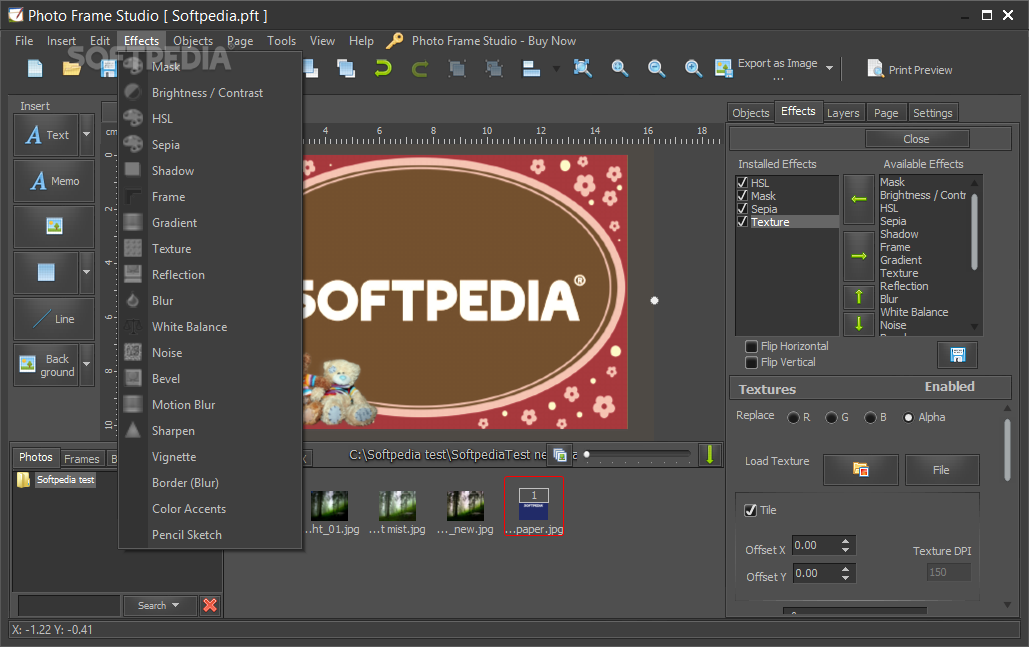
Task: Expand the Background dropdown arrow
Action: pyautogui.click(x=87, y=364)
